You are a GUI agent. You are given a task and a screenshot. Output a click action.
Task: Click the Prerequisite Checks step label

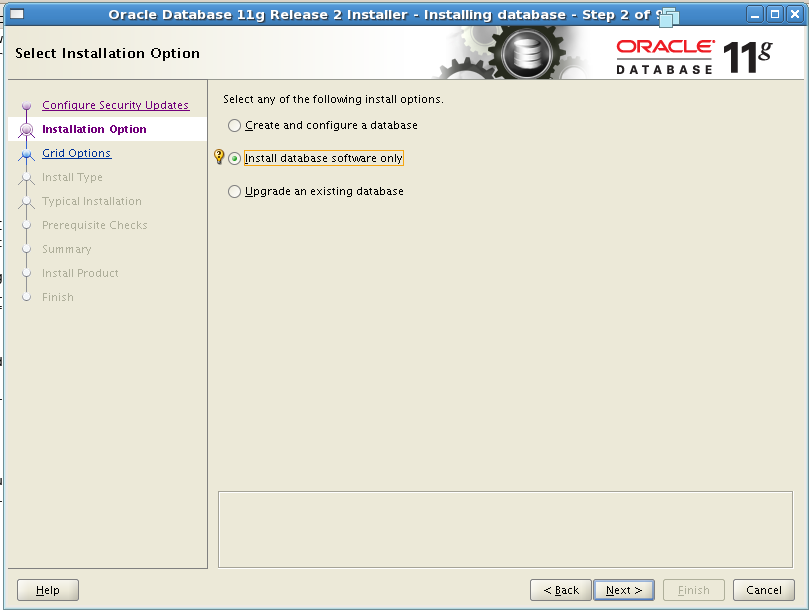95,225
